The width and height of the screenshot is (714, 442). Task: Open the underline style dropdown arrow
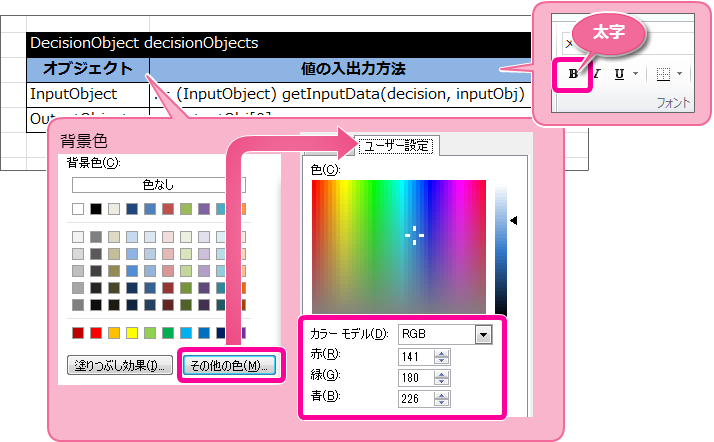click(x=635, y=74)
